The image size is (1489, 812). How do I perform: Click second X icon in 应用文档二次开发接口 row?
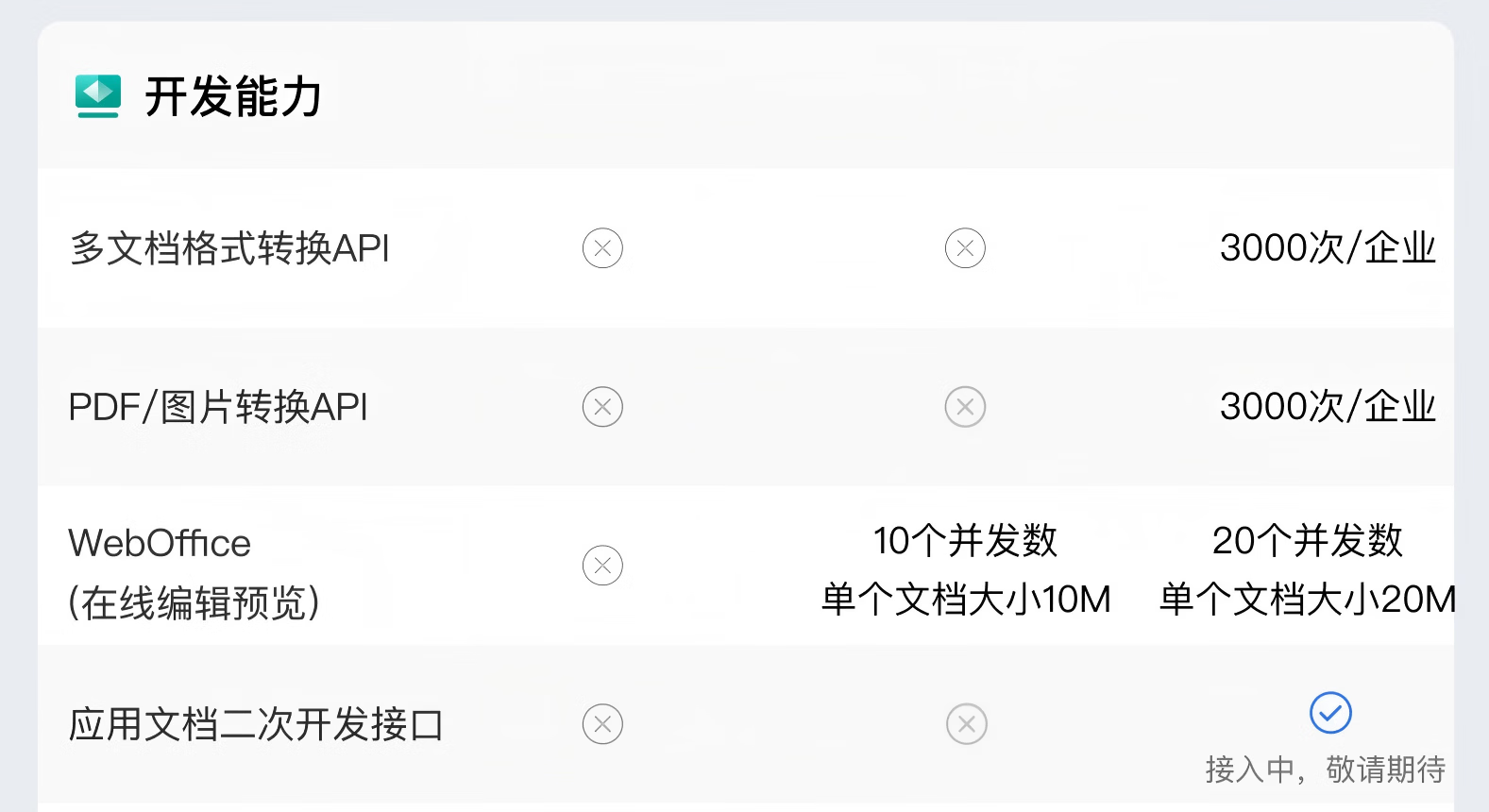(x=966, y=724)
